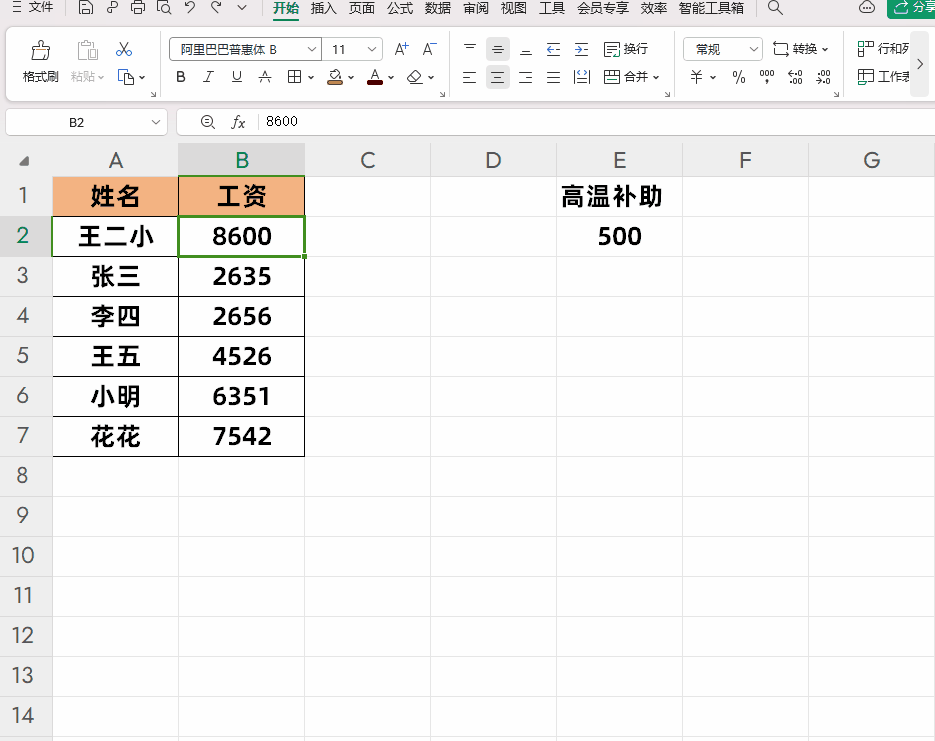Switch to the Data (数据) tab

(x=438, y=8)
